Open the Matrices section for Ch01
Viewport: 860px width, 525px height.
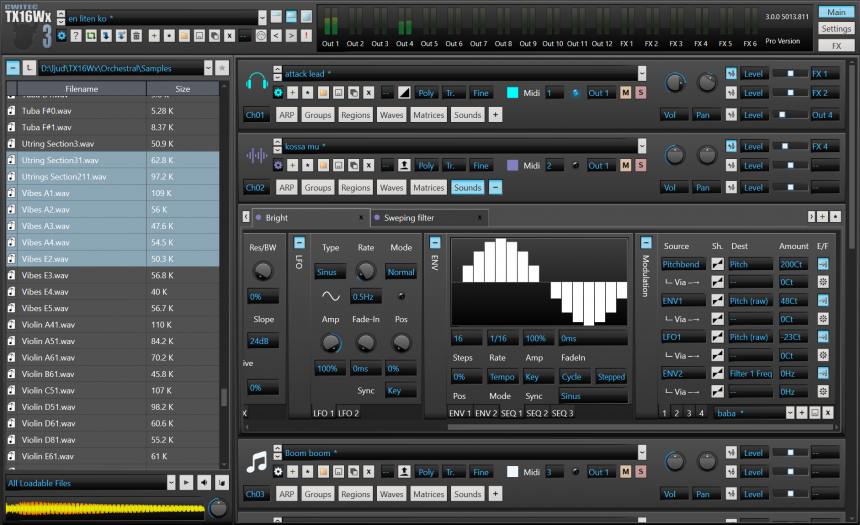[x=428, y=115]
